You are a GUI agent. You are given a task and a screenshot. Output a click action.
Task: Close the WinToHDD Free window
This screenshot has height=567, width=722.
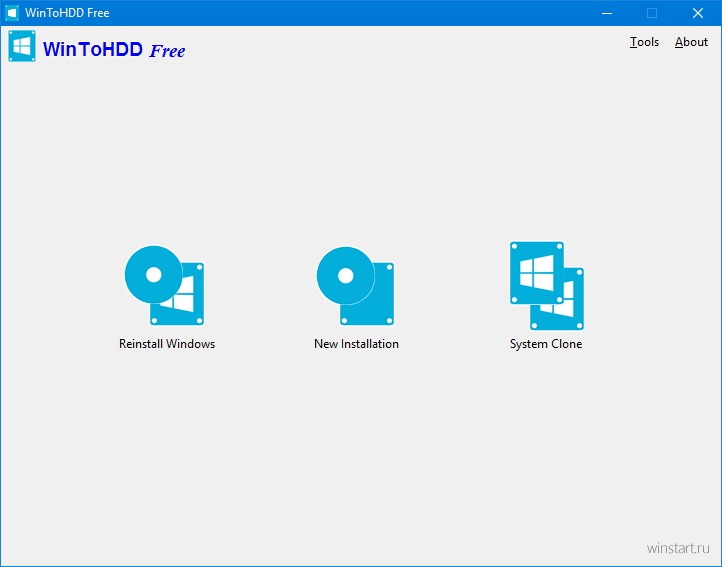point(698,13)
